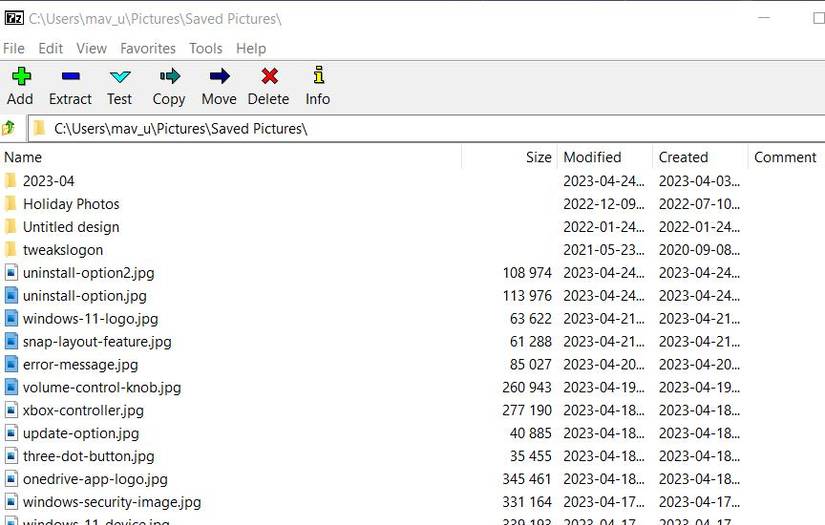Screen dimensions: 825x525
Task: Open the Favorites menu
Action: tap(148, 48)
